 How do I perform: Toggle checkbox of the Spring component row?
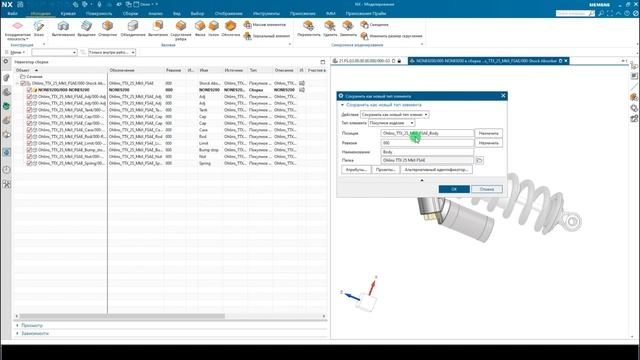tap(29, 163)
